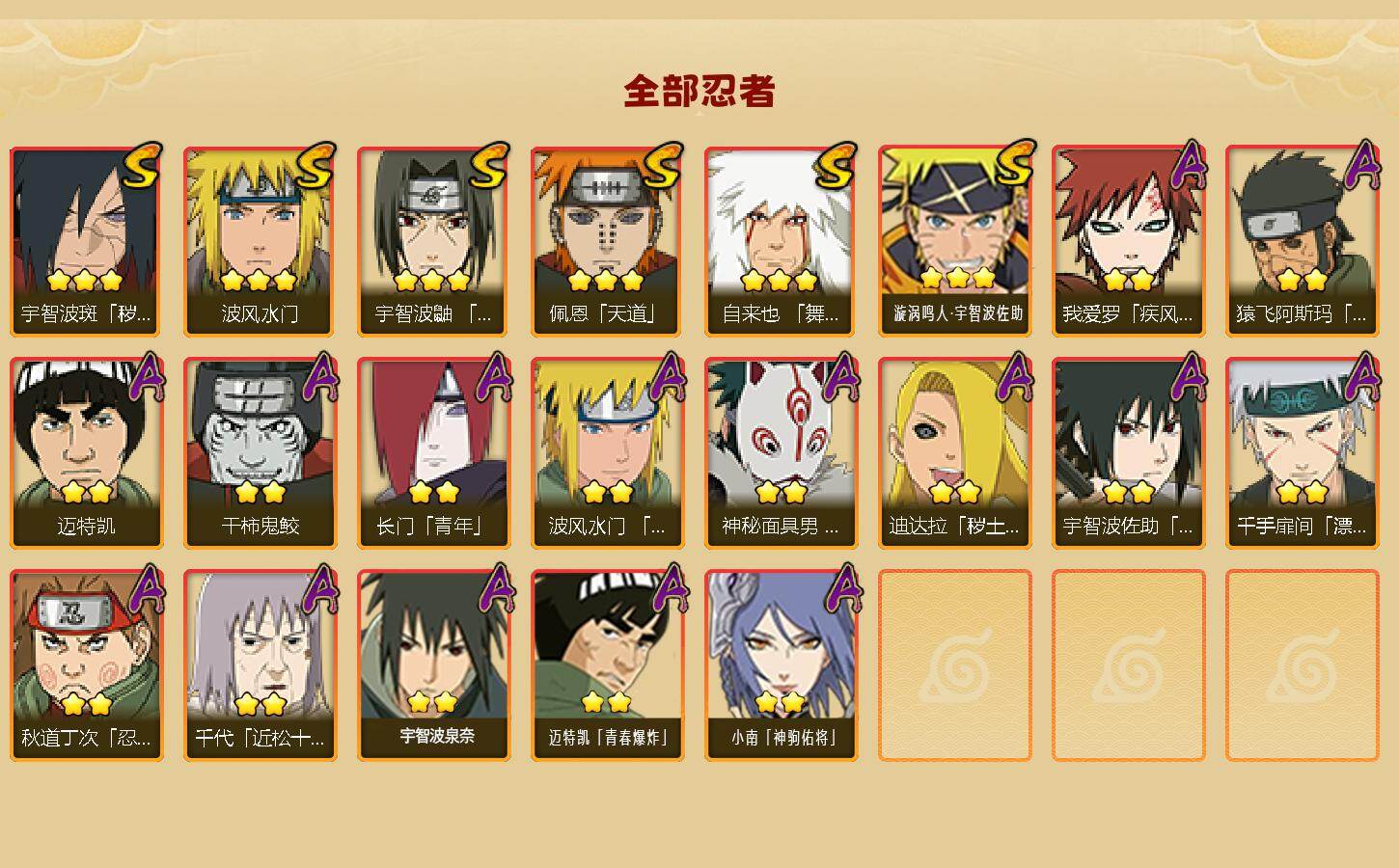Image resolution: width=1399 pixels, height=868 pixels.
Task: Click the S-rank badge on the 自来也 card
Action: tap(837, 167)
